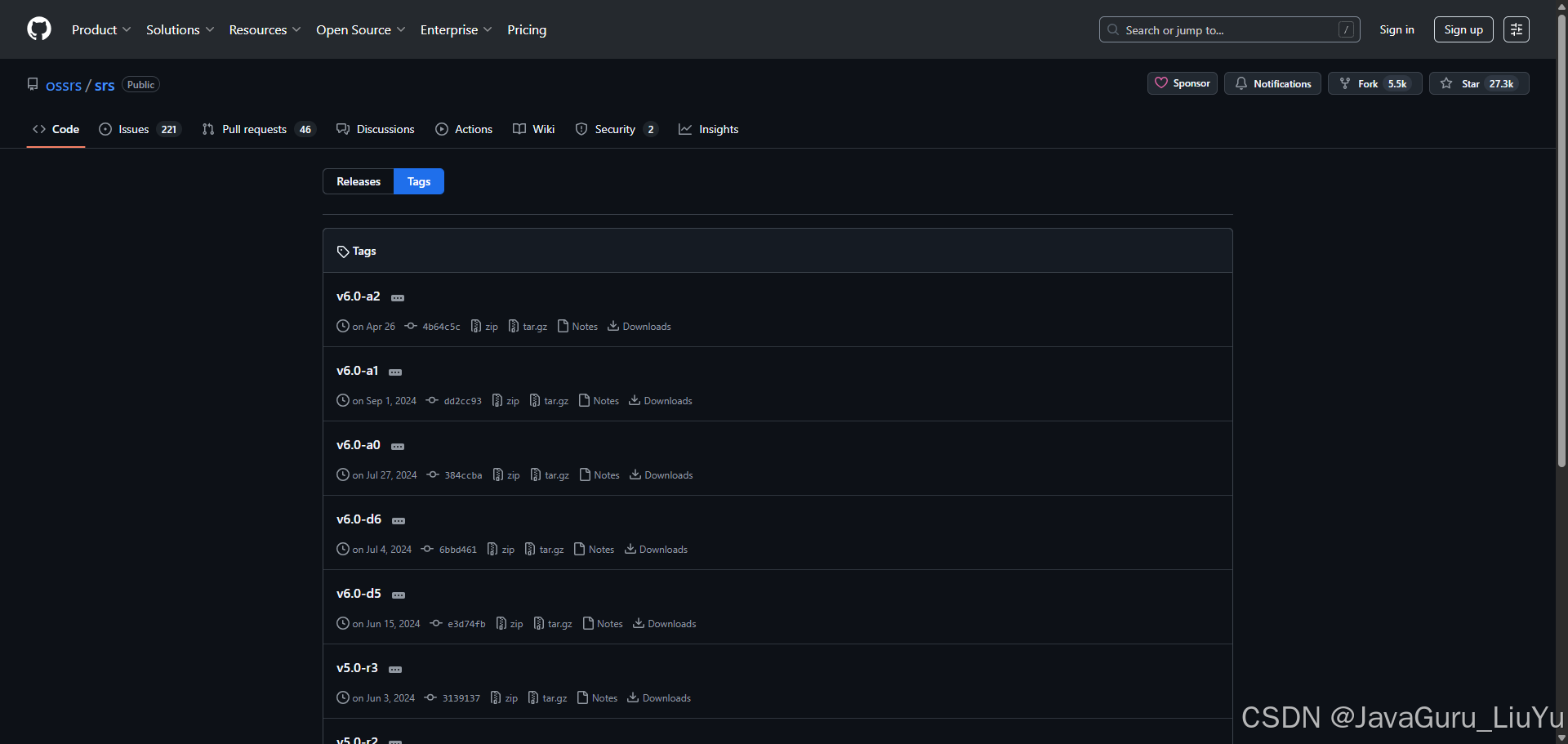Viewport: 1568px width, 744px height.
Task: Expand the v6.0-a0 tag message ellipsis
Action: coord(398,447)
